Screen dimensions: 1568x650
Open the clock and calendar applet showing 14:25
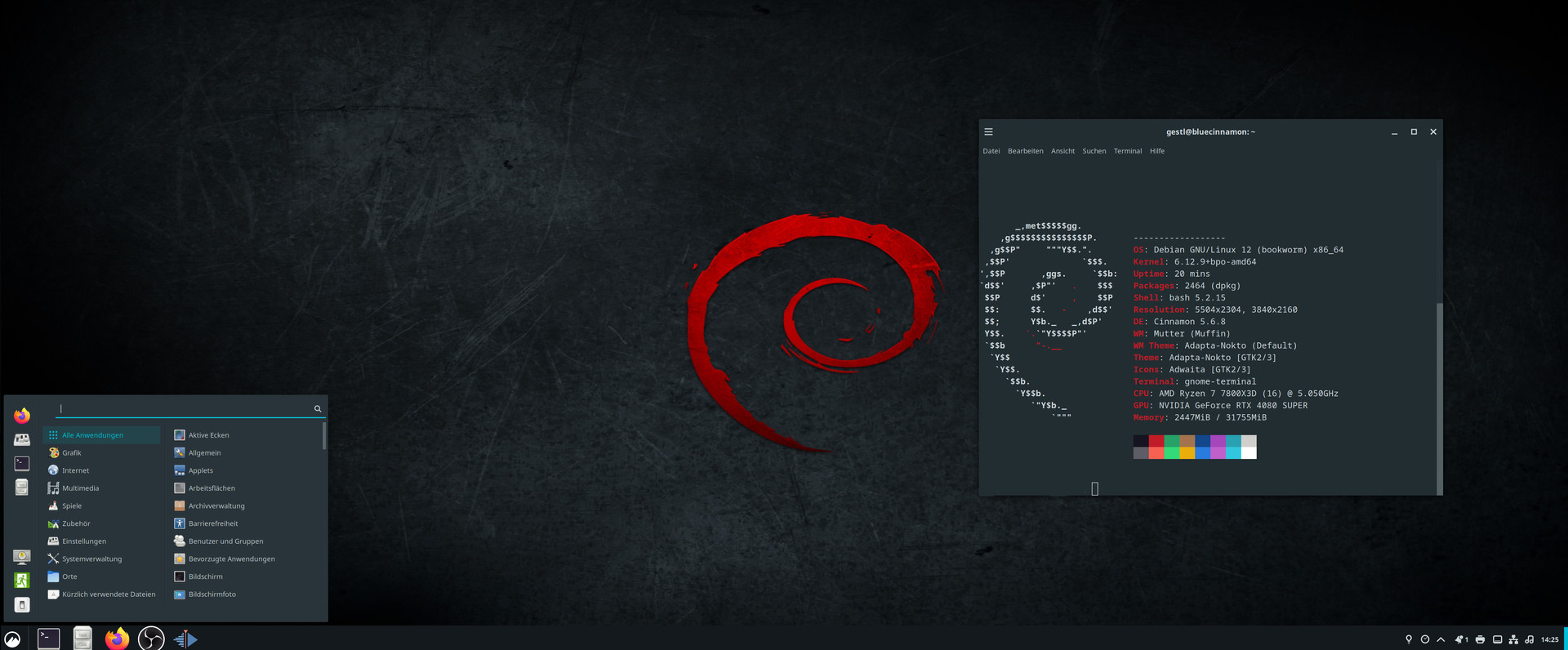tap(1550, 639)
